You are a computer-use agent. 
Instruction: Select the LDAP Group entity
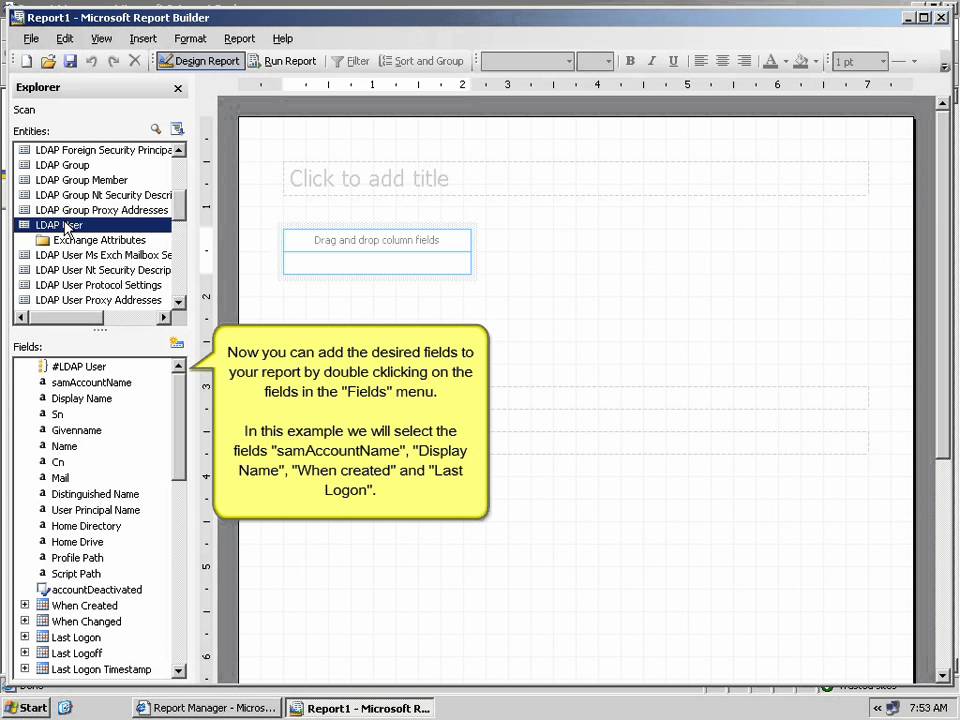click(62, 165)
